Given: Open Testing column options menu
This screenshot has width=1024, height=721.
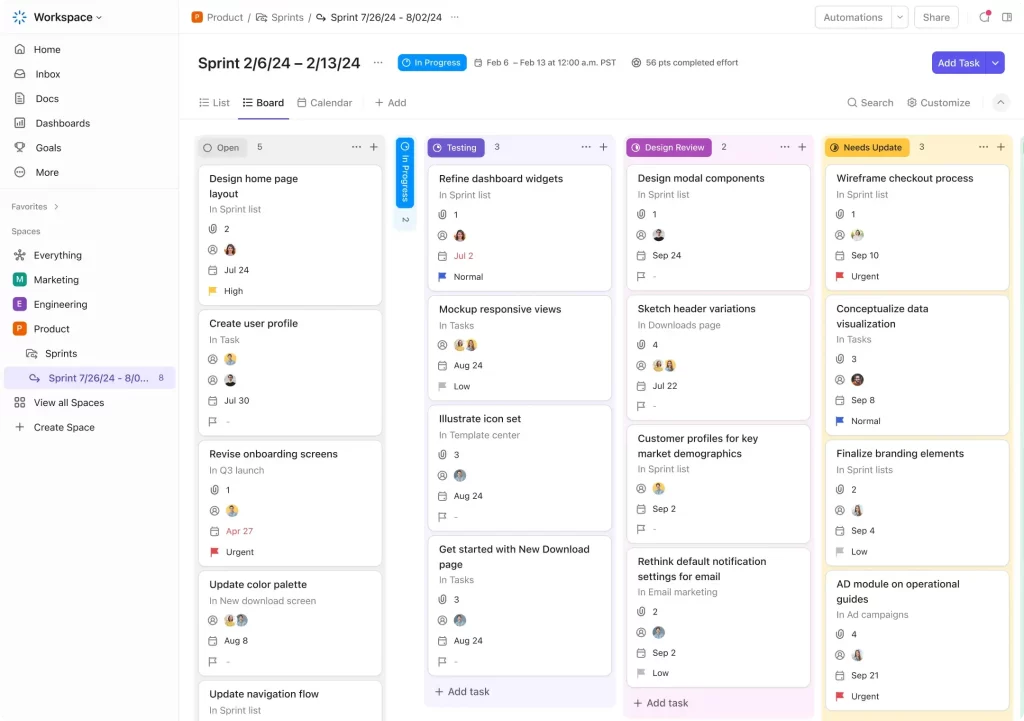Looking at the screenshot, I should point(586,147).
